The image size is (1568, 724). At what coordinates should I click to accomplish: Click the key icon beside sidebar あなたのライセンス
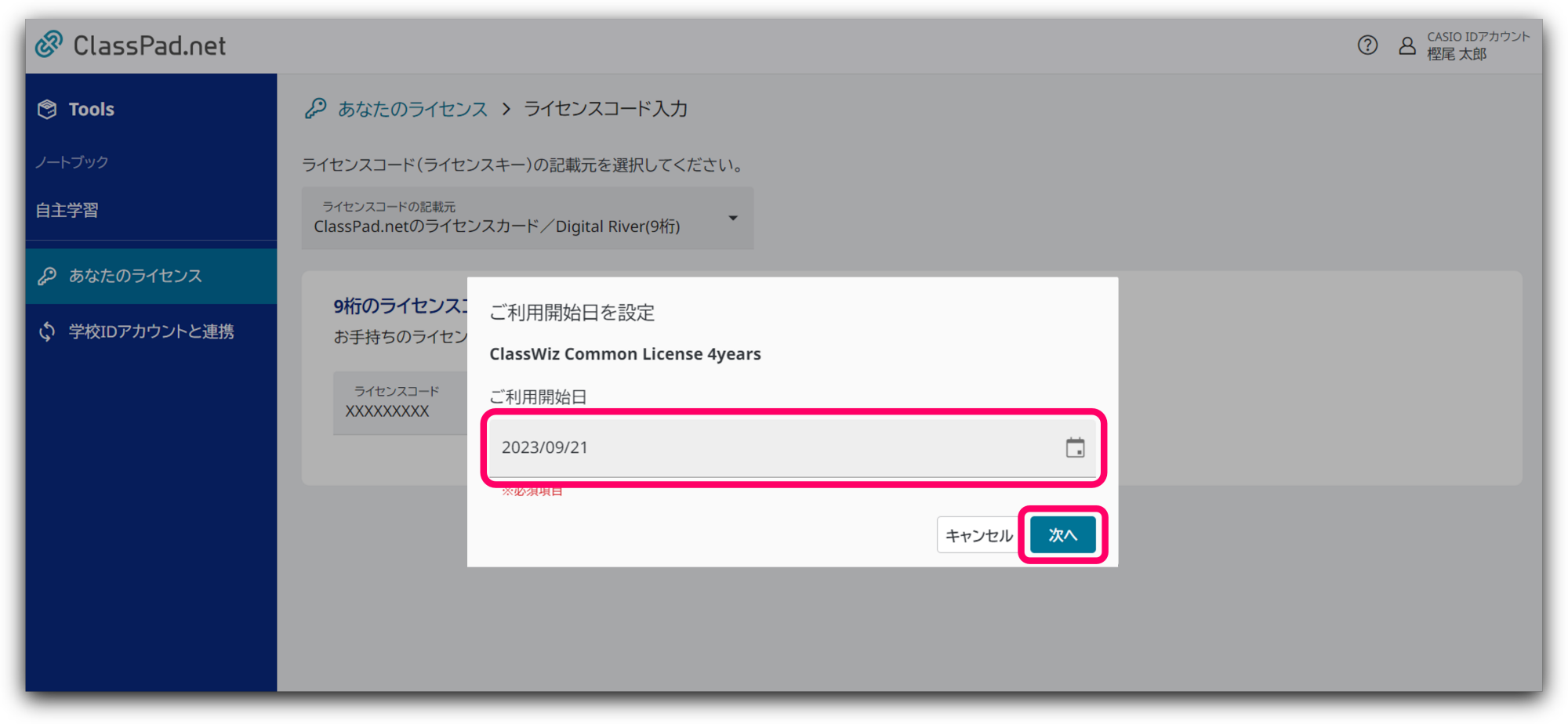[47, 276]
